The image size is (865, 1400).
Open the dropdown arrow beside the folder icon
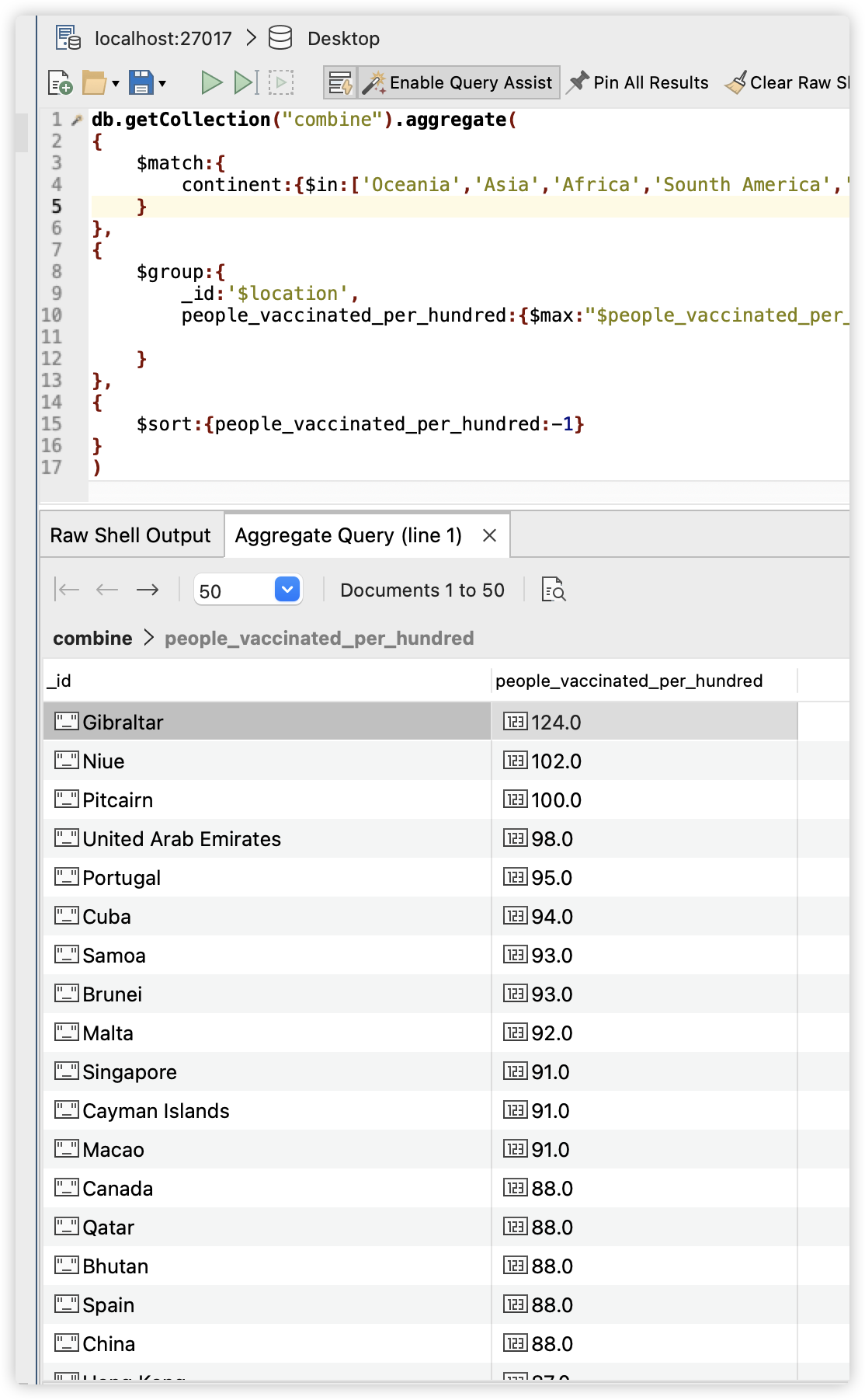(116, 83)
